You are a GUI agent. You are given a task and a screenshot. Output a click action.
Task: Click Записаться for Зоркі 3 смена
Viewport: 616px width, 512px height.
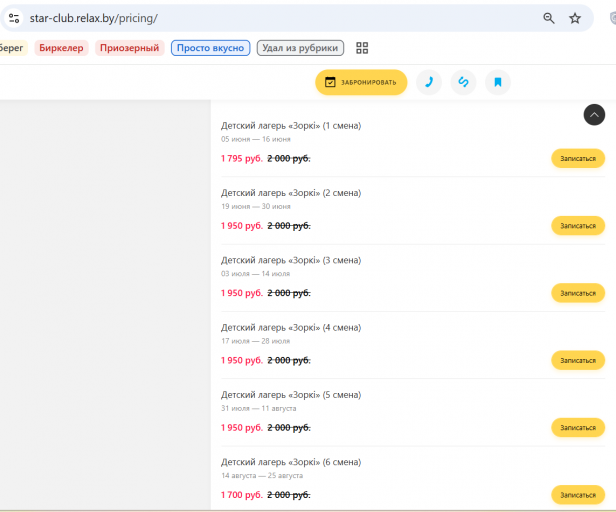coord(578,293)
